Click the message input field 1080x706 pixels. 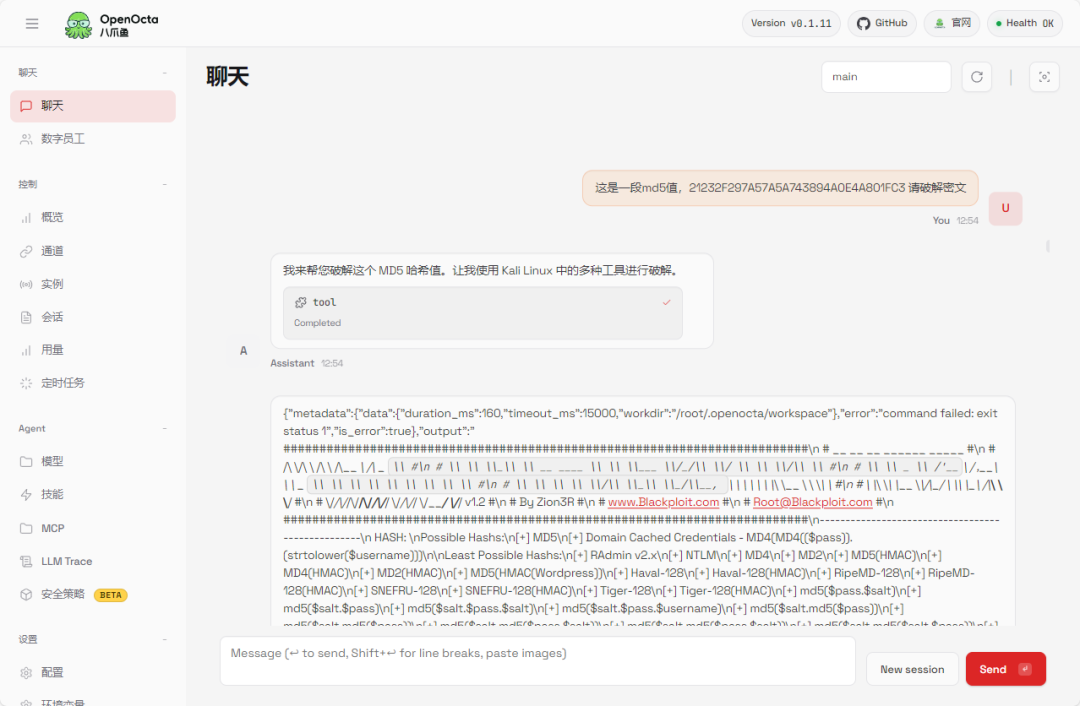pyautogui.click(x=537, y=661)
